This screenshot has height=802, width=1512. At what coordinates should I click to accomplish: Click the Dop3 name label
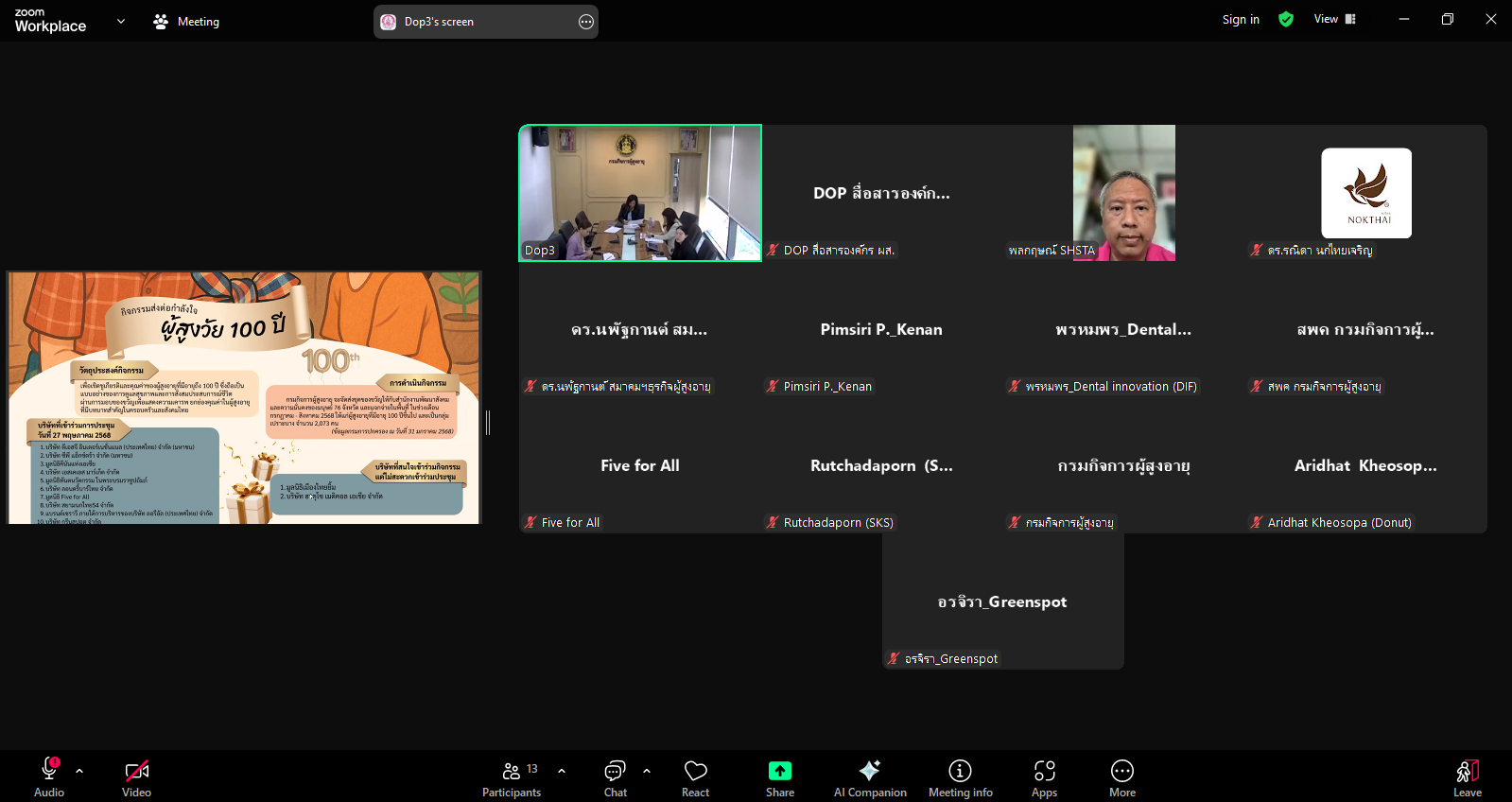click(x=540, y=250)
